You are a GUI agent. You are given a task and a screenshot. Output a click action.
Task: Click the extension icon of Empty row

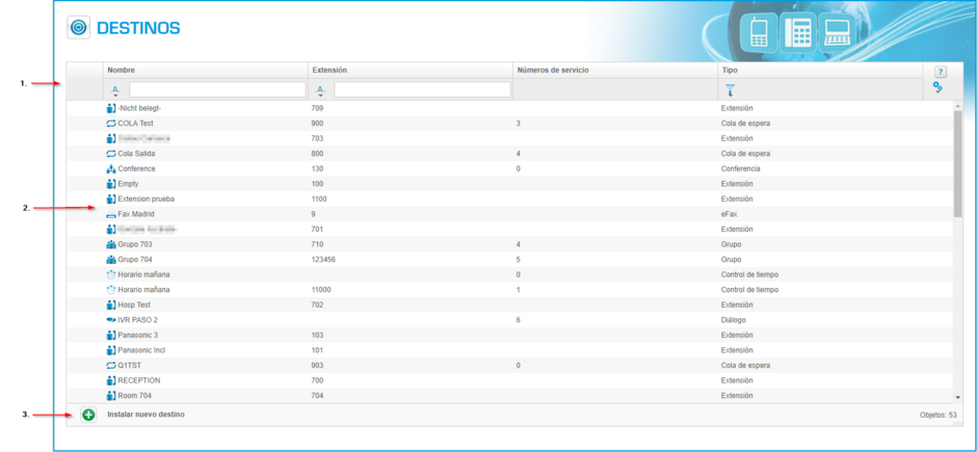(x=111, y=184)
